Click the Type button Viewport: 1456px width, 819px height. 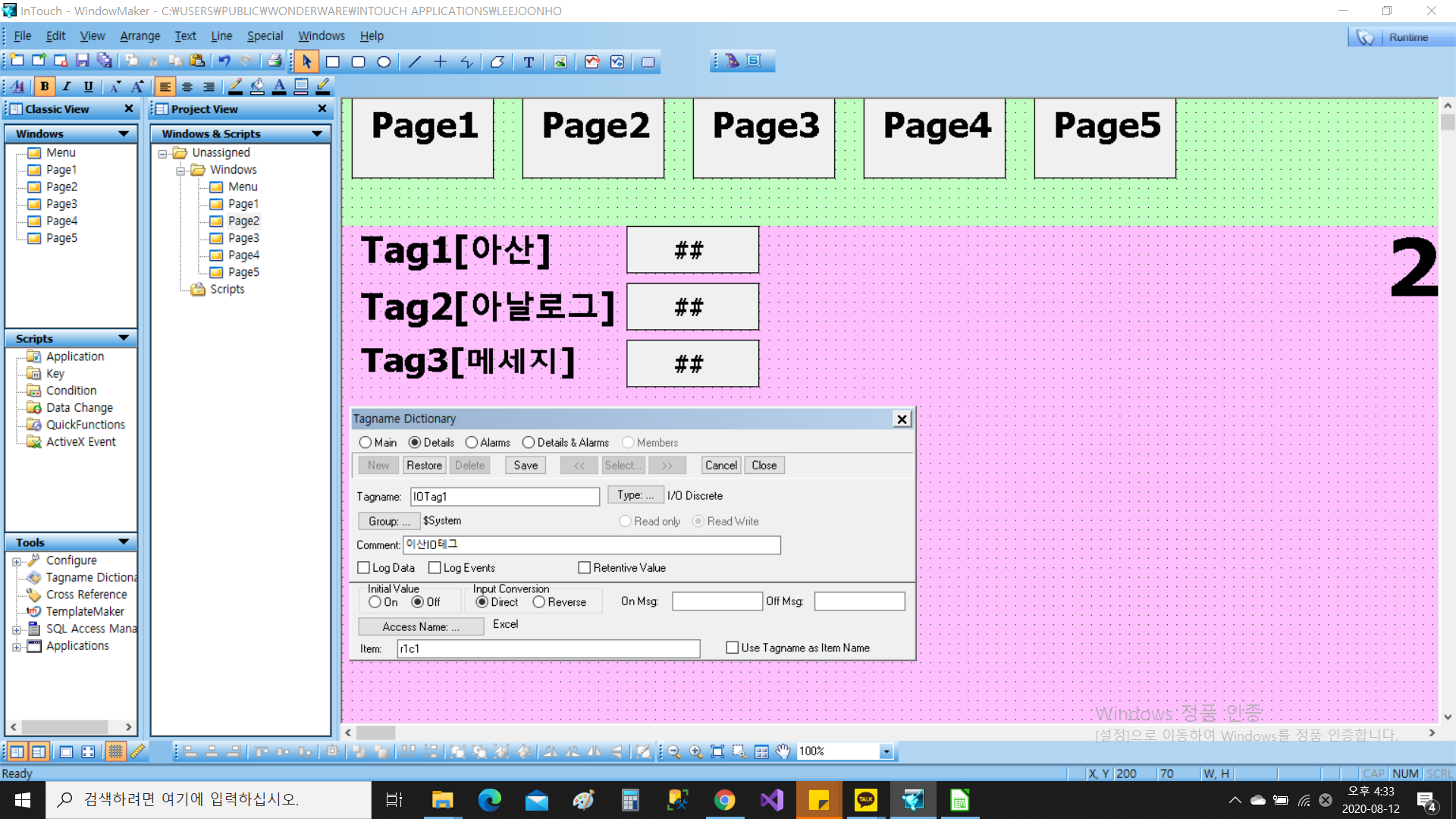click(x=635, y=495)
